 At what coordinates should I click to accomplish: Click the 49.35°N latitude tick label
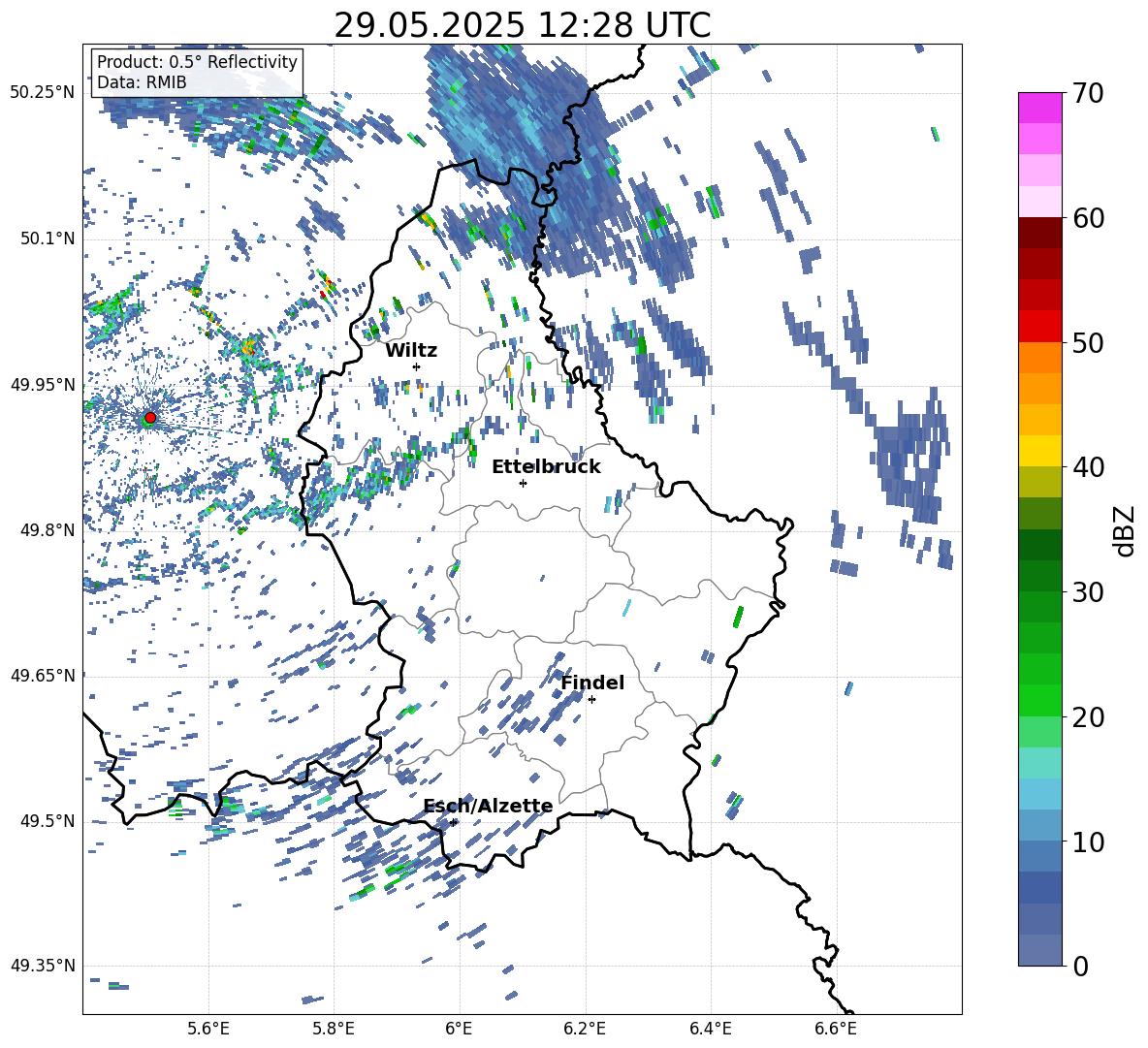point(43,966)
